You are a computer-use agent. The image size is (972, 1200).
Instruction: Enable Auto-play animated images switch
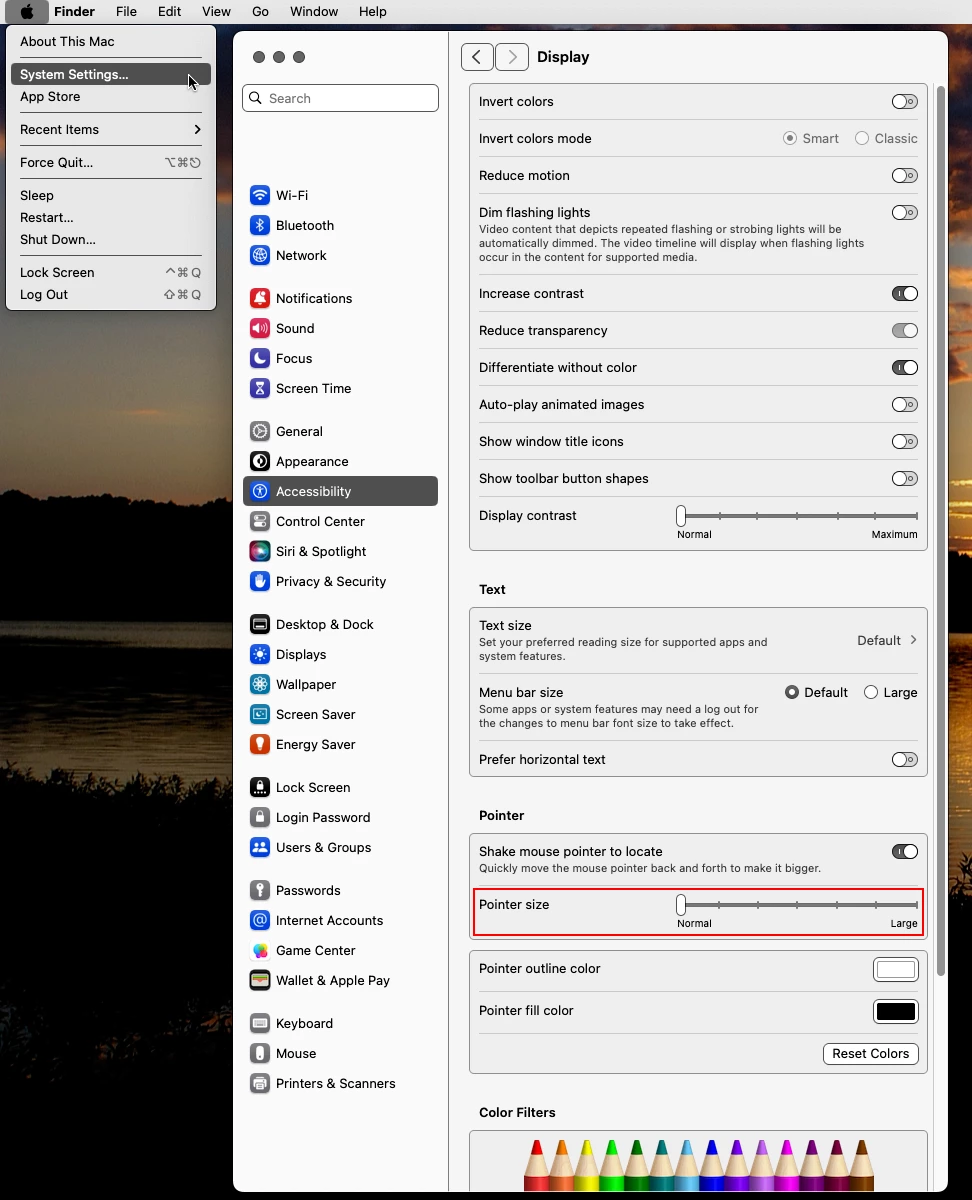click(904, 405)
